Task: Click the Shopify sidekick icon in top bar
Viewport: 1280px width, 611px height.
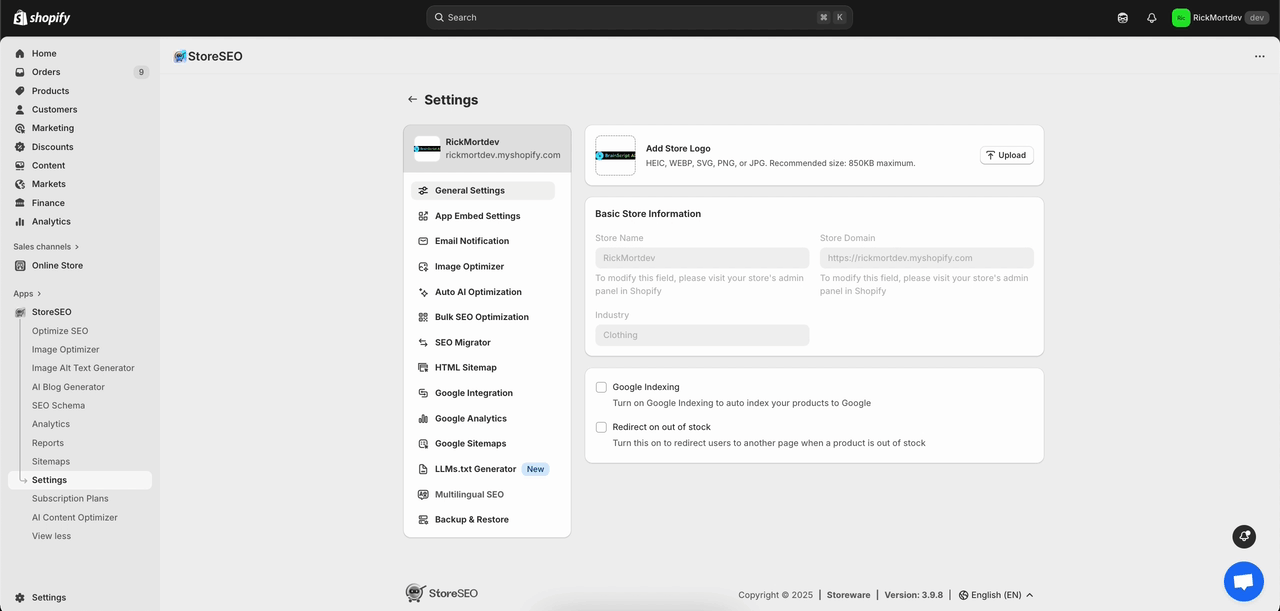Action: tap(1123, 18)
